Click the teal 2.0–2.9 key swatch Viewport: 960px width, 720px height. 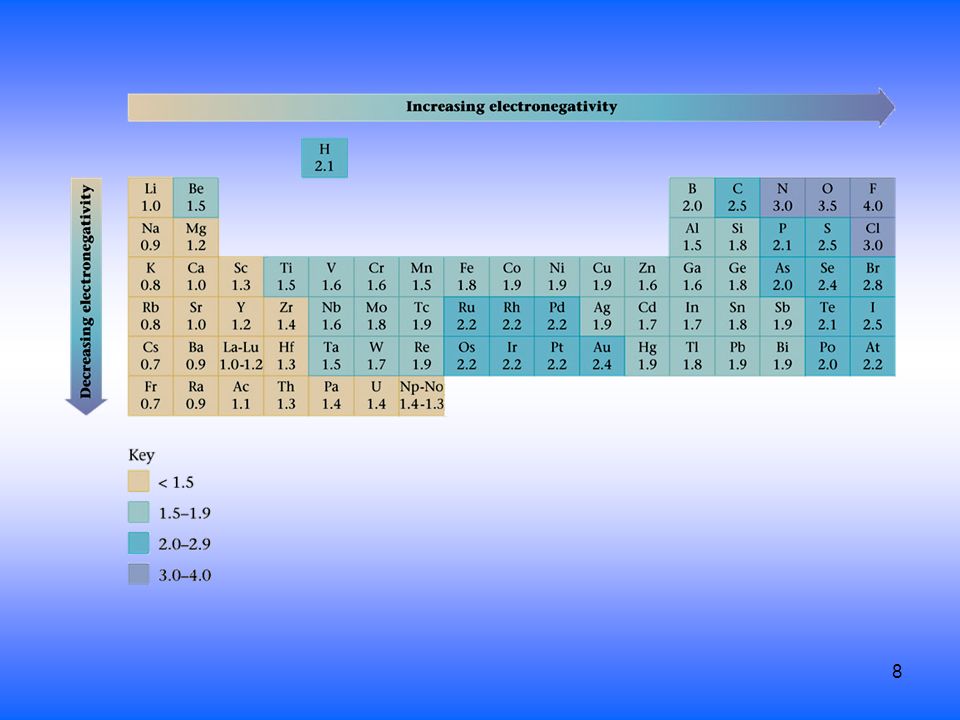tap(139, 543)
